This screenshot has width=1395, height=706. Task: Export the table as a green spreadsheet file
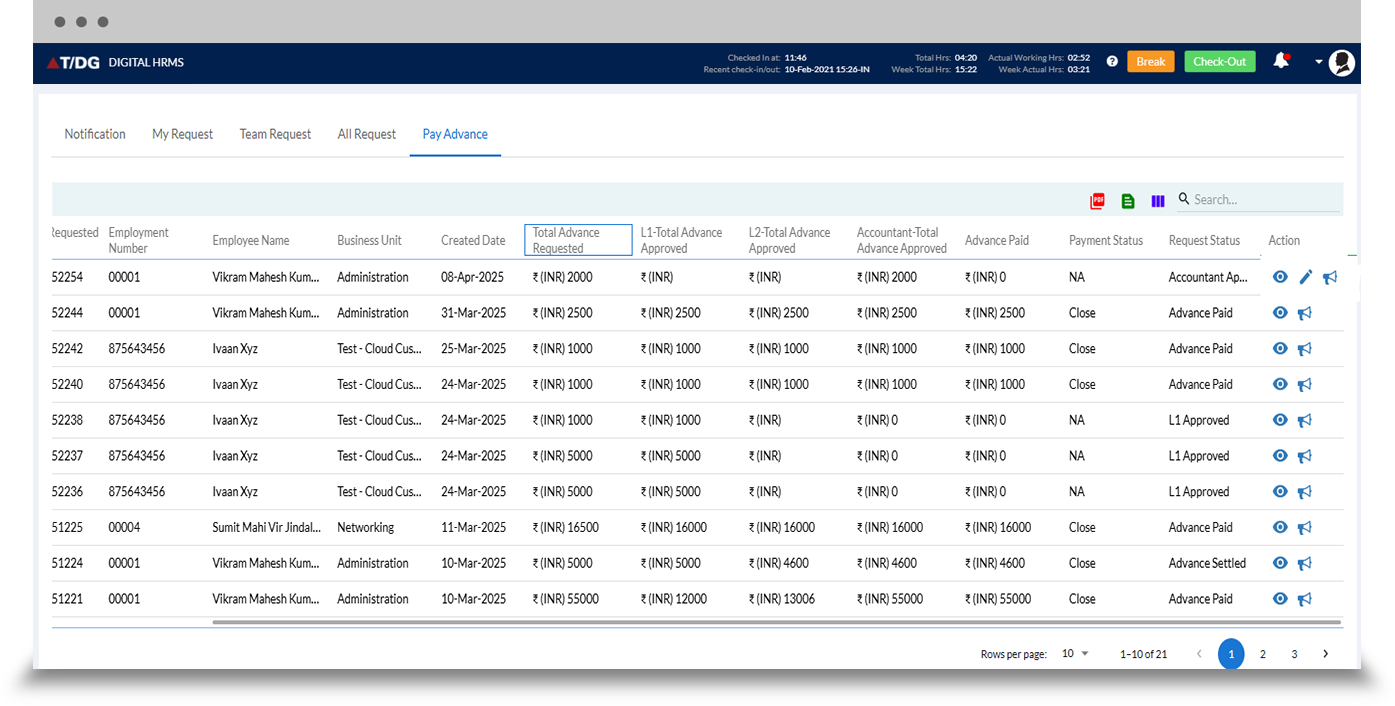pyautogui.click(x=1128, y=200)
